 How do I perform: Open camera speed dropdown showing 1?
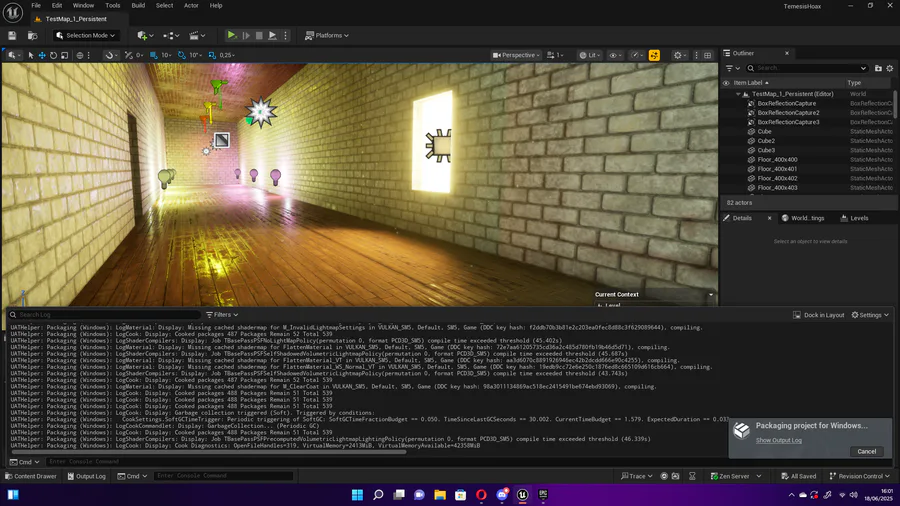[x=555, y=55]
